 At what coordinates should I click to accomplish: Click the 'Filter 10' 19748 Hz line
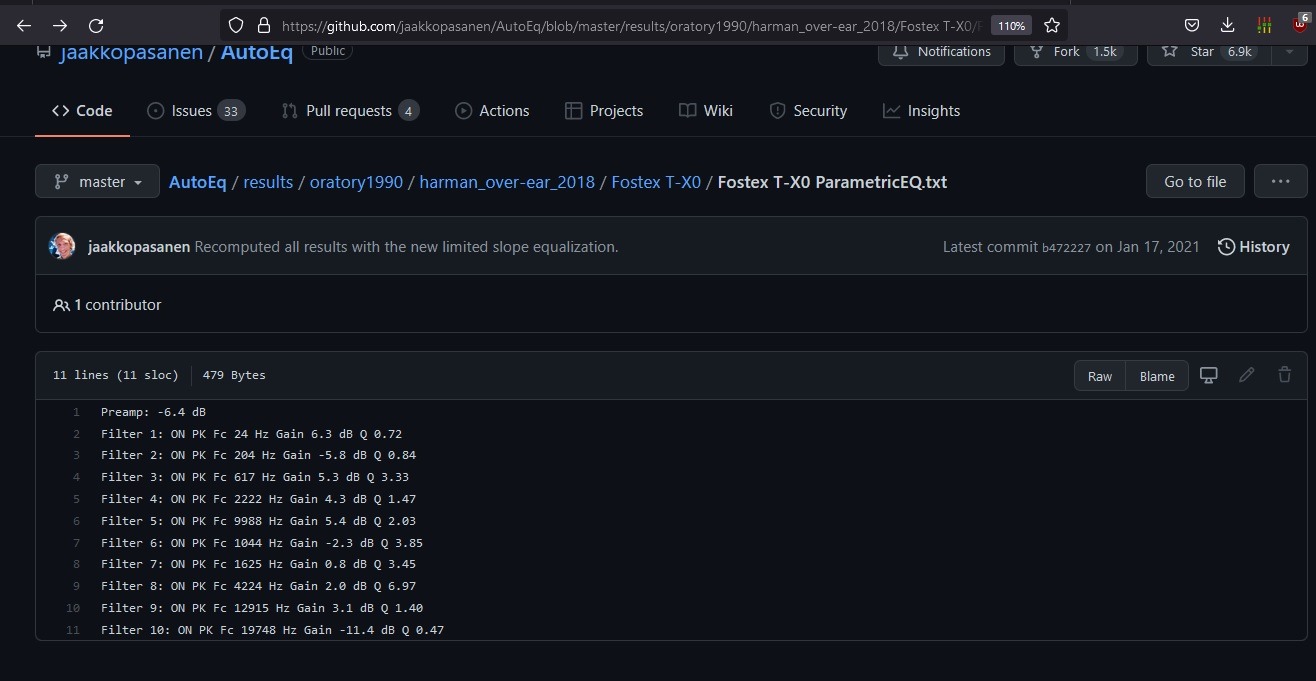272,630
